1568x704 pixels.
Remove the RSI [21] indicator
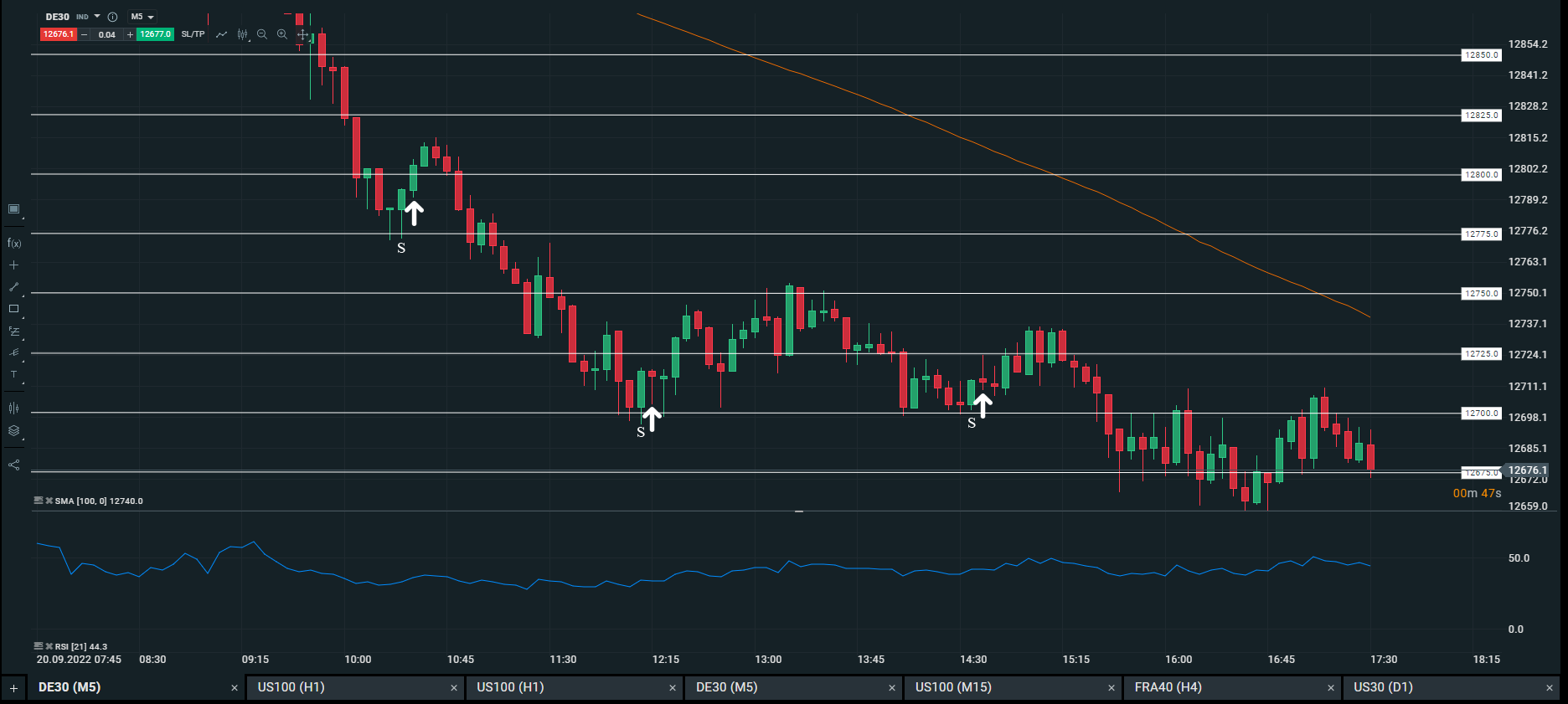(49, 646)
